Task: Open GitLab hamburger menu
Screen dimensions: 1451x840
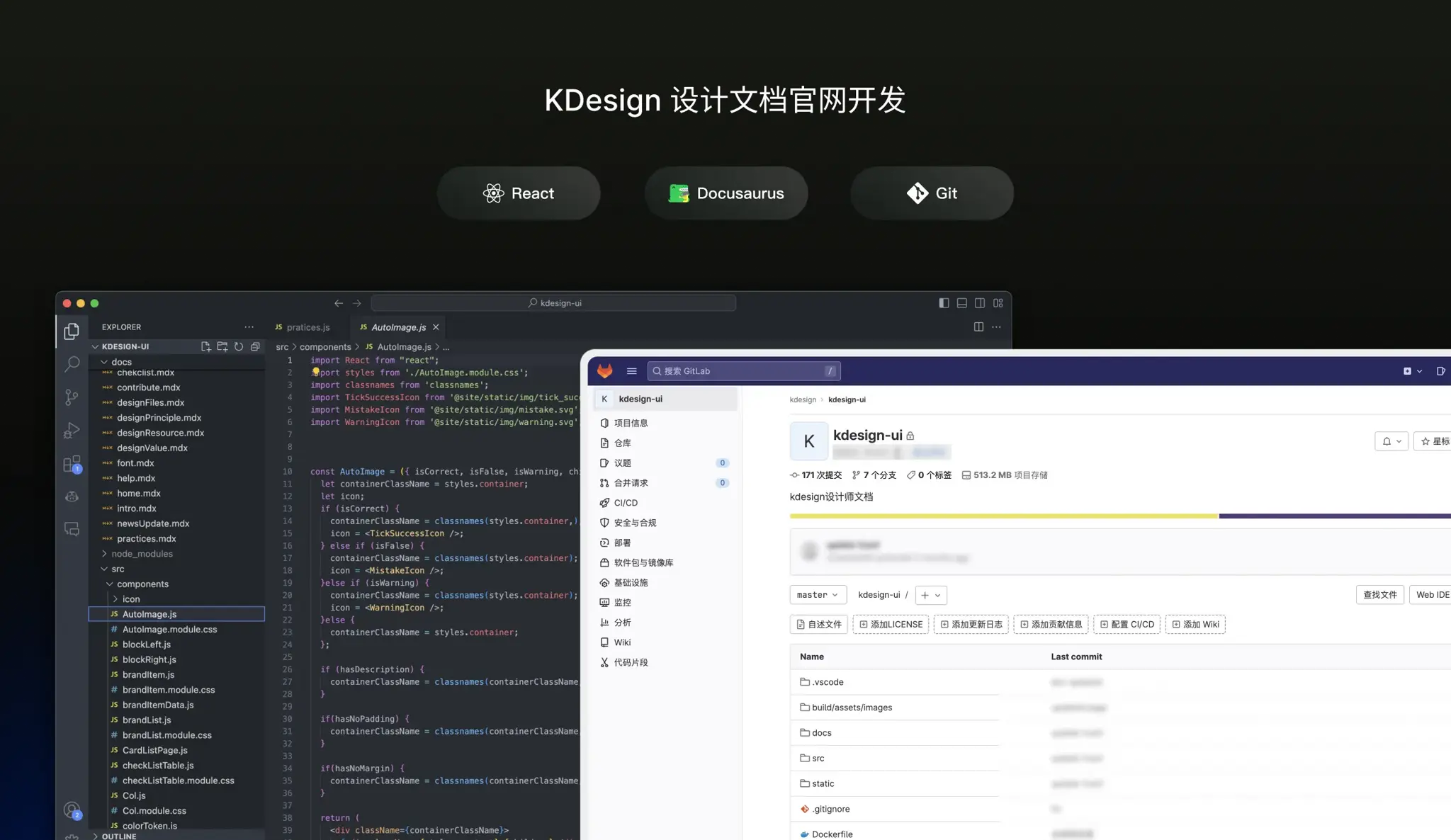Action: [x=631, y=370]
